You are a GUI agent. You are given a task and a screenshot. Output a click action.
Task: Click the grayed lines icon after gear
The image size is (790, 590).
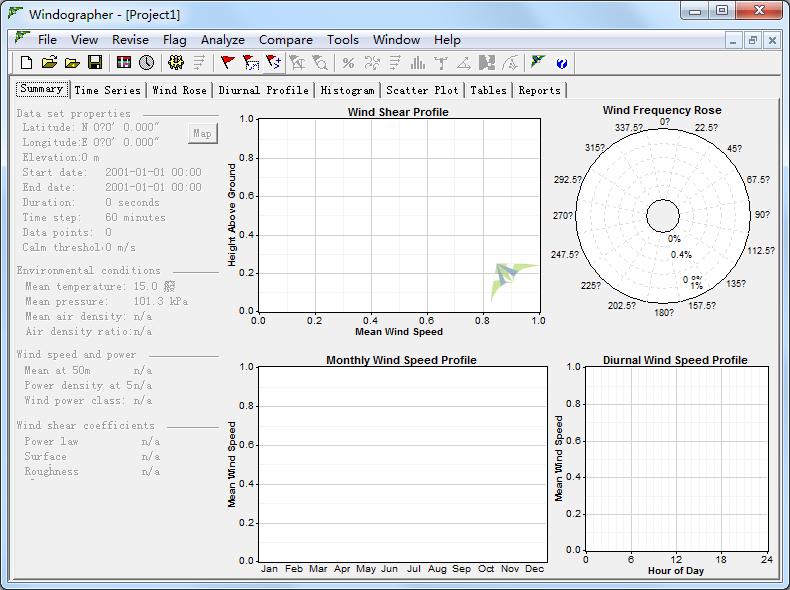click(199, 62)
